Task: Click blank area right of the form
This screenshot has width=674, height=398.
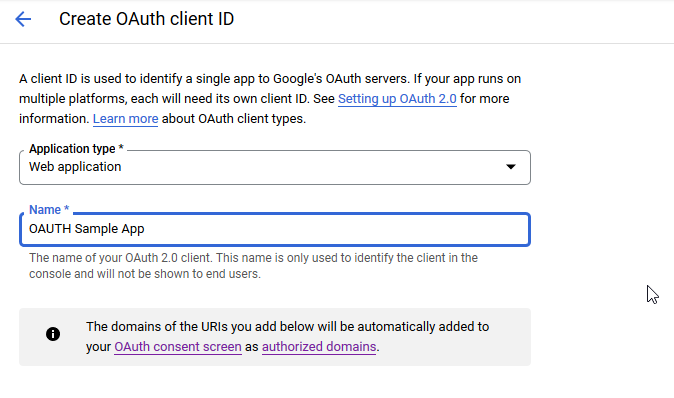Action: [602, 215]
